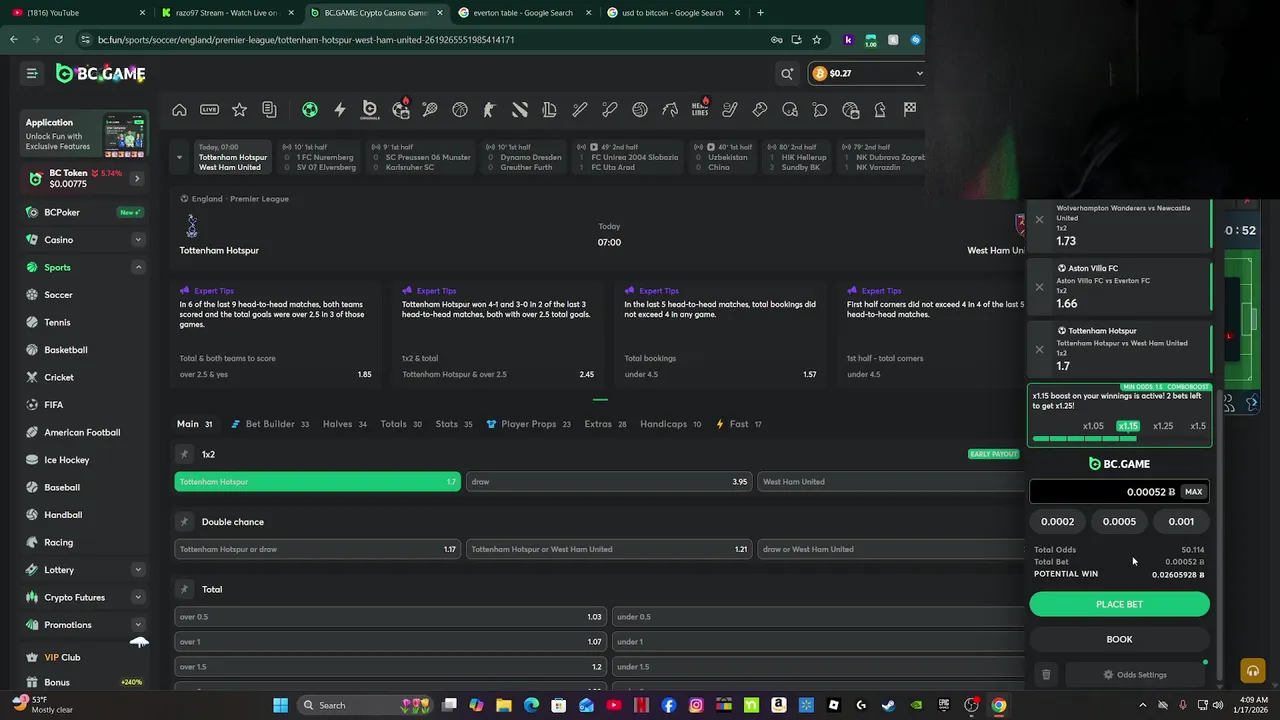Open the LIVE events icon
Image resolution: width=1280 pixels, height=720 pixels.
click(x=209, y=110)
